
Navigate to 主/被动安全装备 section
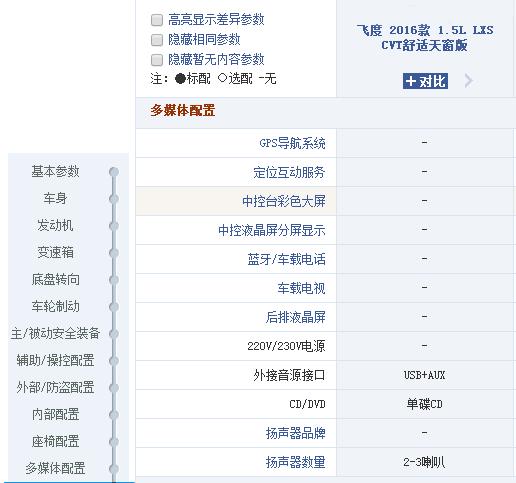pyautogui.click(x=55, y=333)
